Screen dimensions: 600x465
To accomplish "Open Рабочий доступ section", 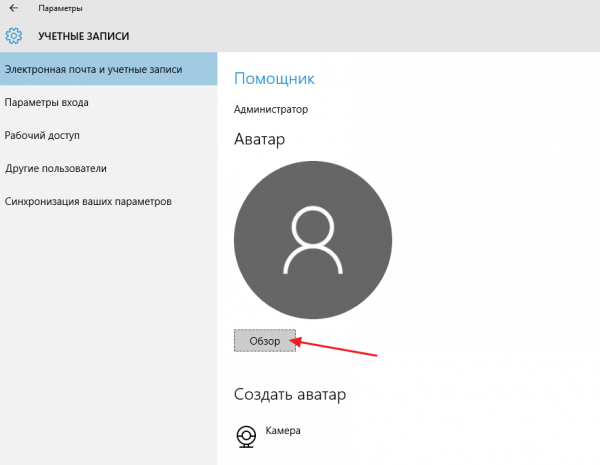I will click(109, 135).
